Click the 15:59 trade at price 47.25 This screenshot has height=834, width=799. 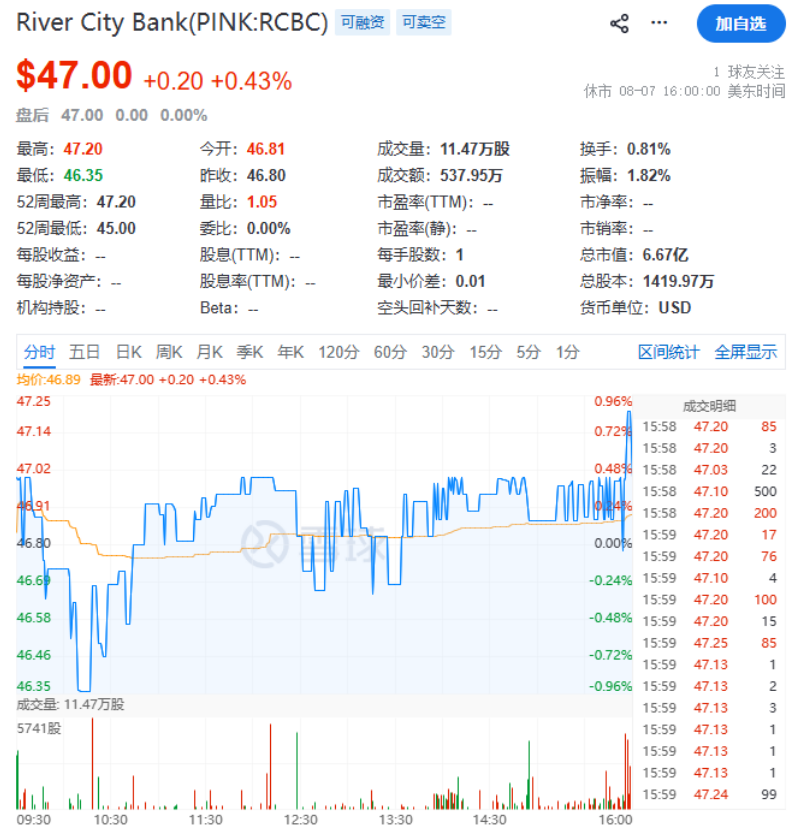[710, 643]
